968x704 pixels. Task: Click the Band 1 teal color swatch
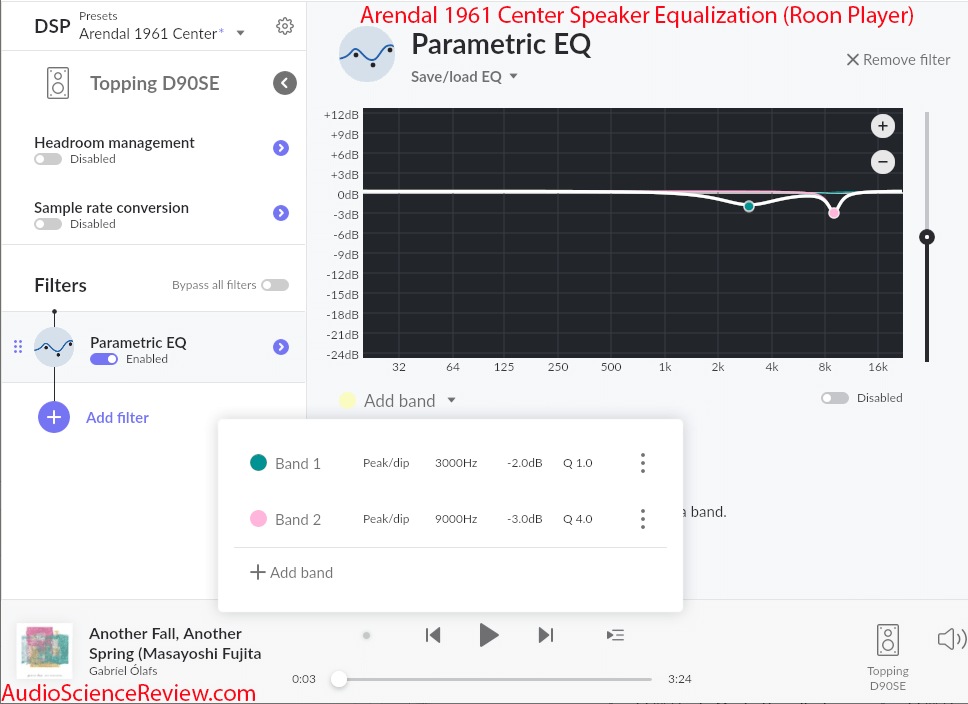(x=258, y=463)
